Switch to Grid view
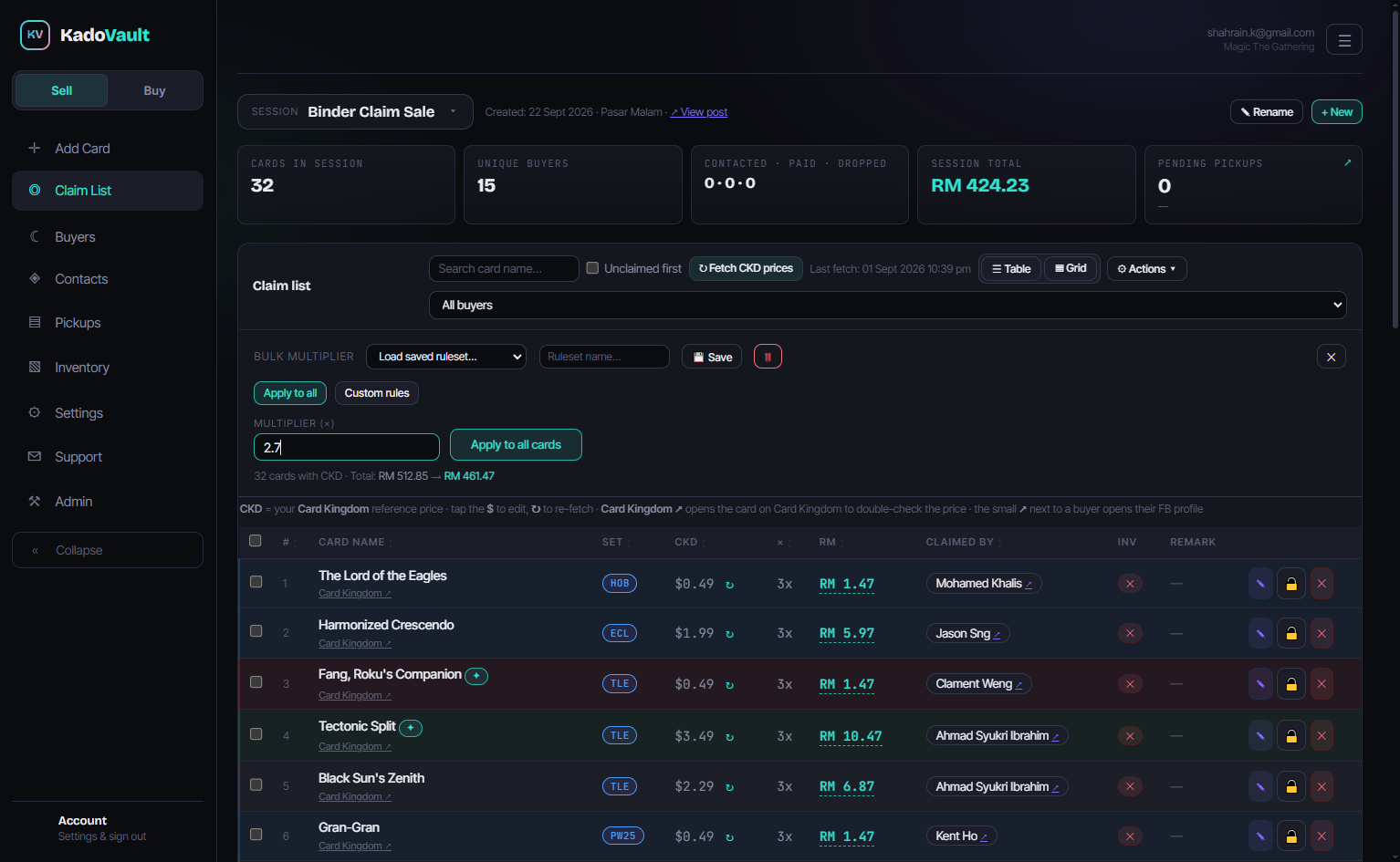The image size is (1400, 862). (x=1071, y=268)
